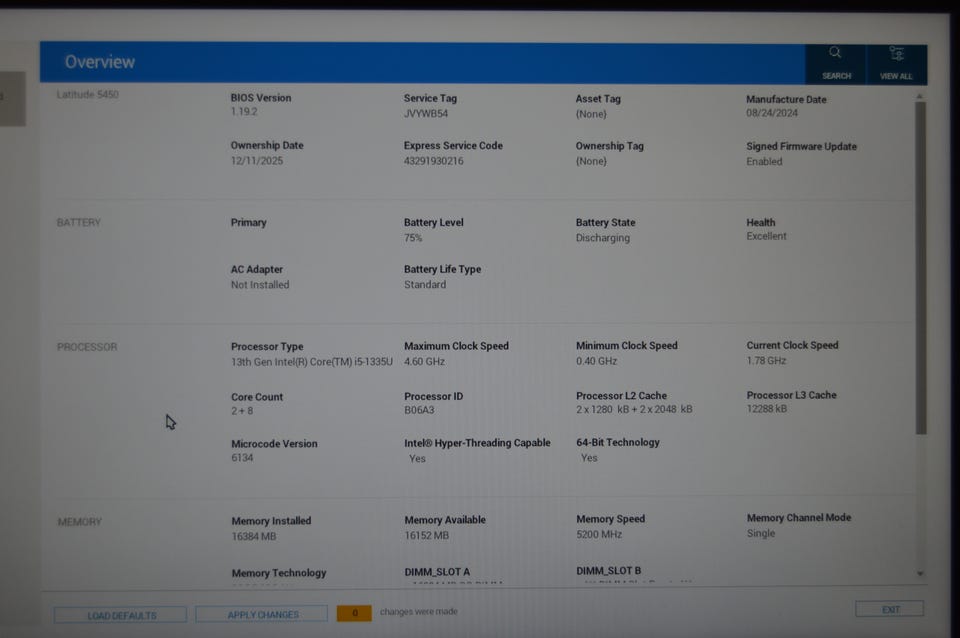Click the scroll-down arrow of the scrollbar
The width and height of the screenshot is (960, 638).
(x=920, y=574)
